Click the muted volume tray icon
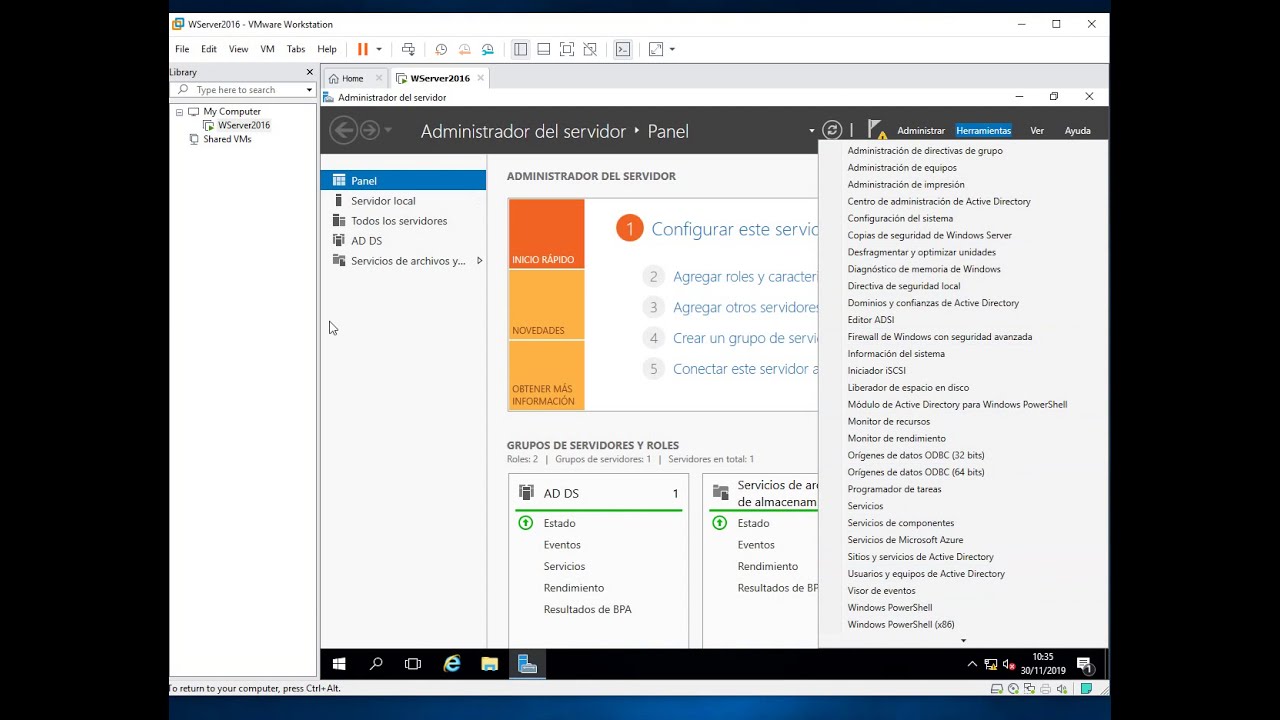This screenshot has height=720, width=1280. pyautogui.click(x=1009, y=665)
